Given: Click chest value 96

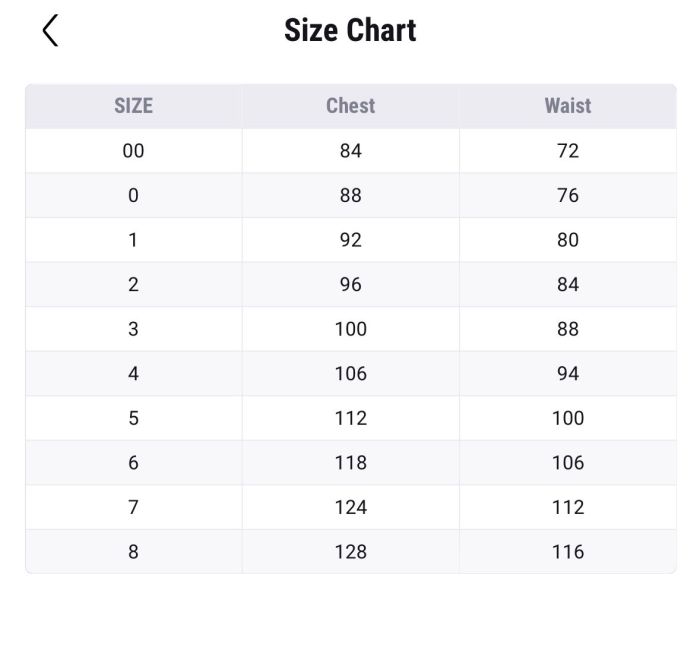Looking at the screenshot, I should 350,285.
